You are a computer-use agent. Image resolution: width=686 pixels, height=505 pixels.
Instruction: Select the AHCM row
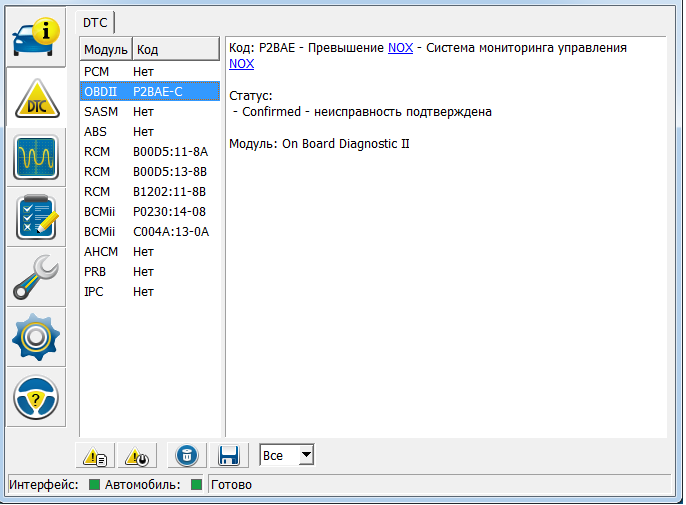click(x=150, y=252)
